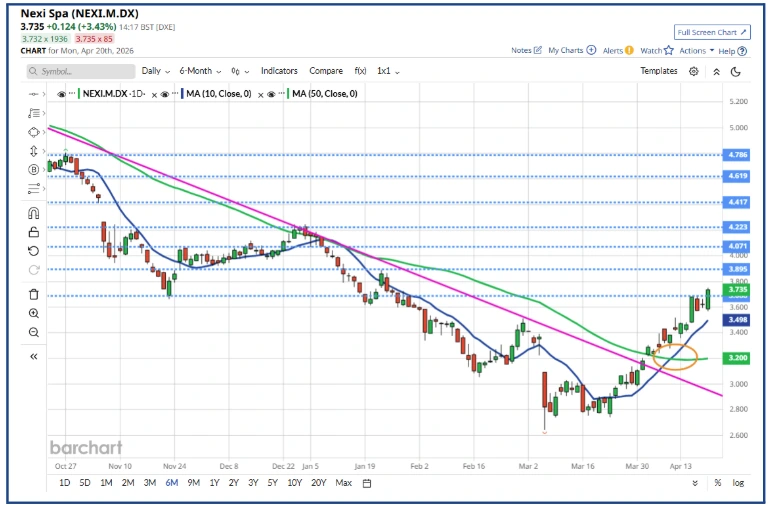Select the 10Y range
The height and width of the screenshot is (505, 768).
tap(294, 483)
